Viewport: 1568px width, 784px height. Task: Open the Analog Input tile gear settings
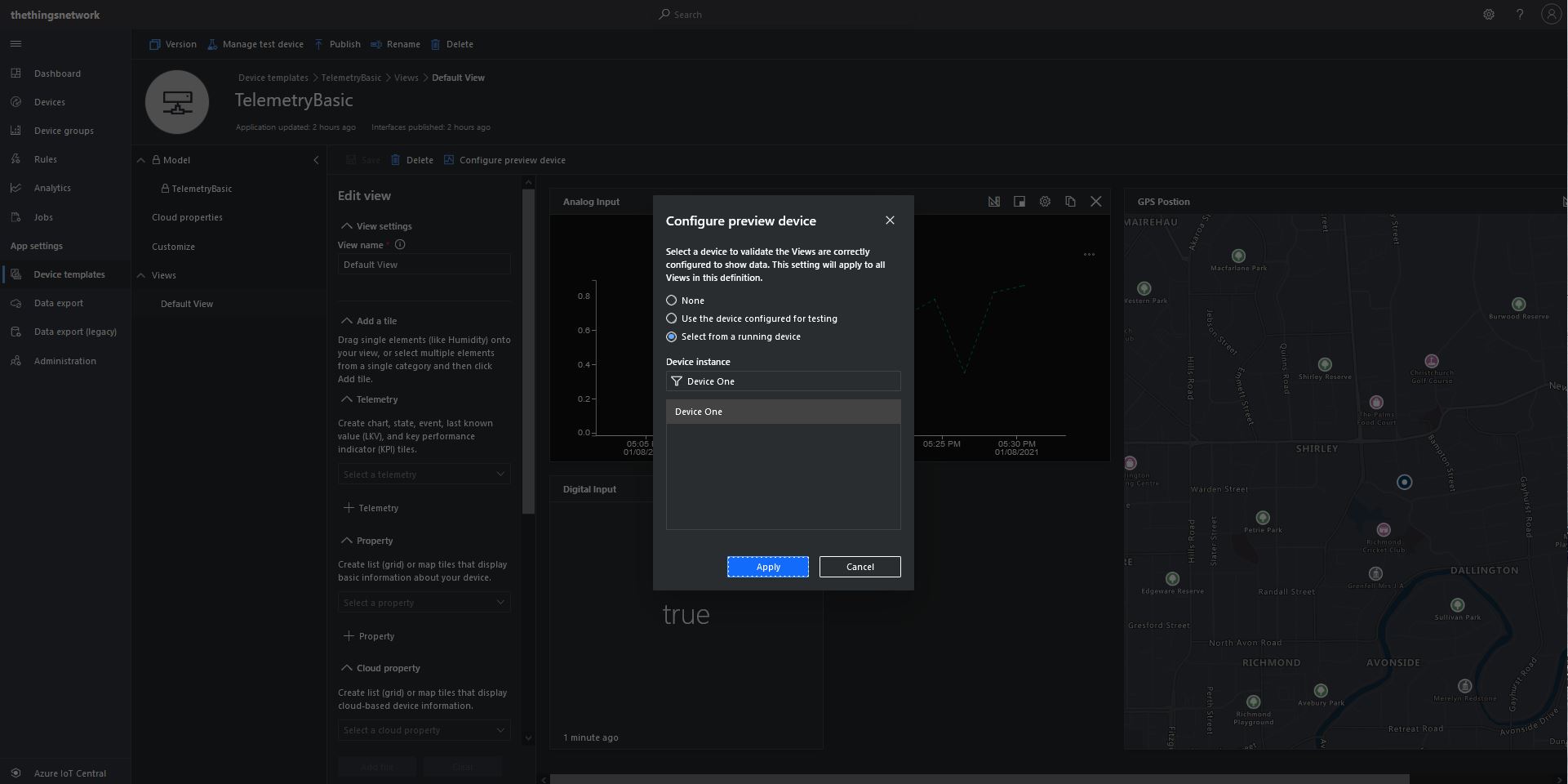[1045, 202]
